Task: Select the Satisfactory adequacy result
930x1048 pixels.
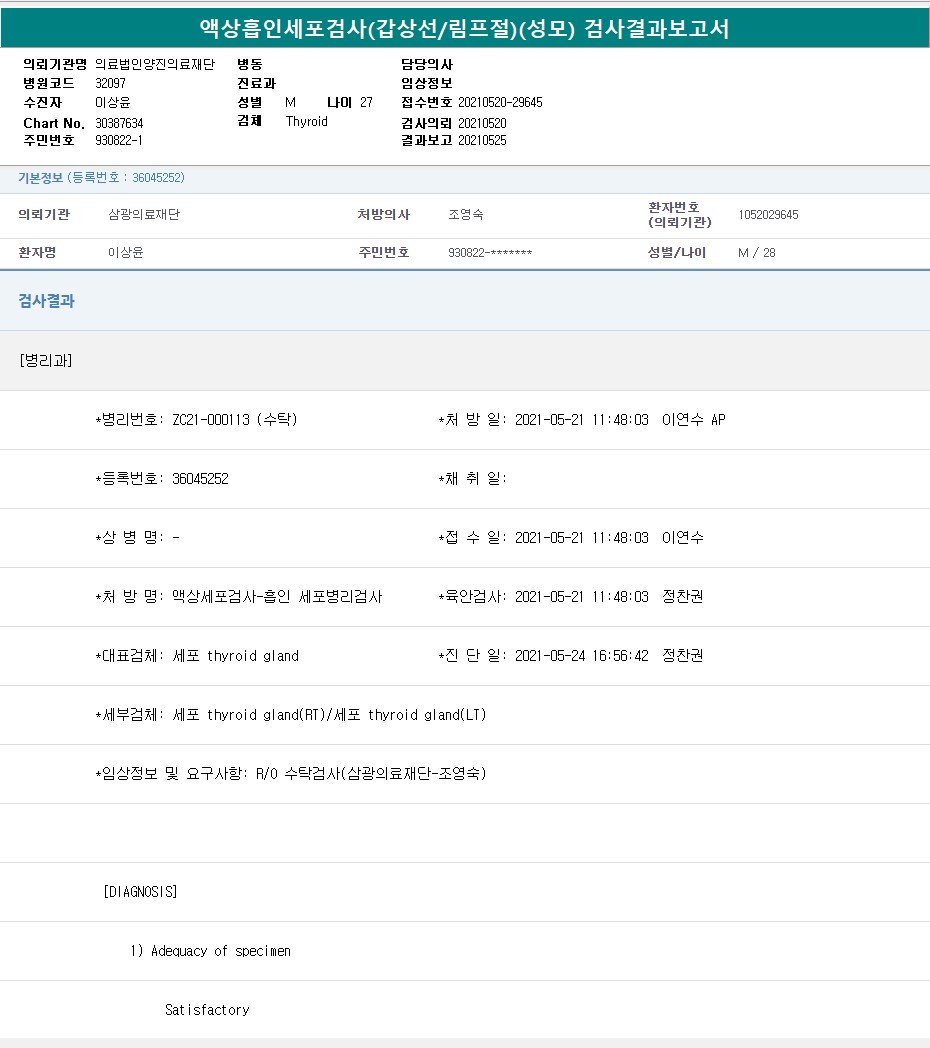Action: [x=207, y=1010]
